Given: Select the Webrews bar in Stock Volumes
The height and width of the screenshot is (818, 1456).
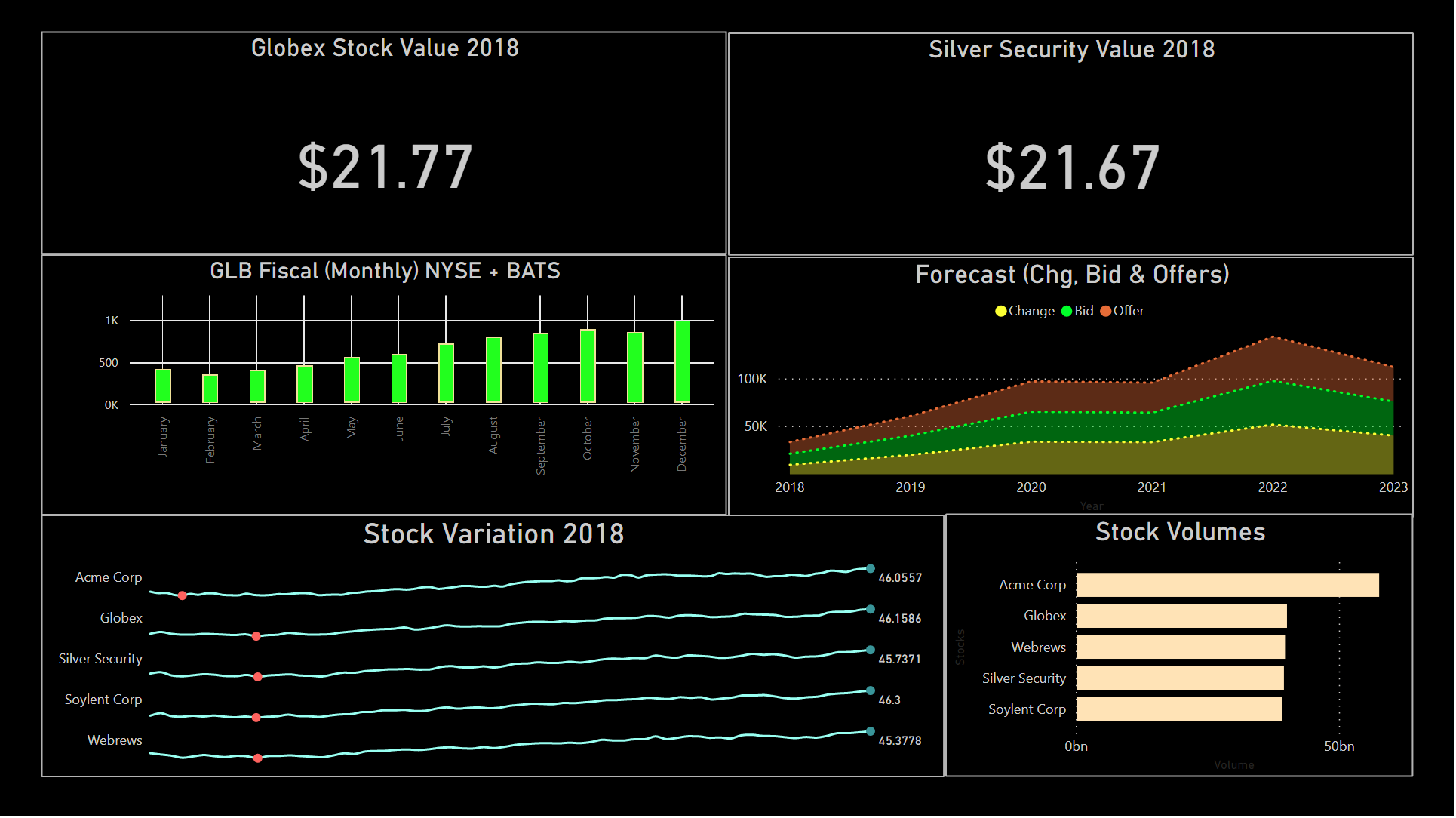Looking at the screenshot, I should (1181, 647).
